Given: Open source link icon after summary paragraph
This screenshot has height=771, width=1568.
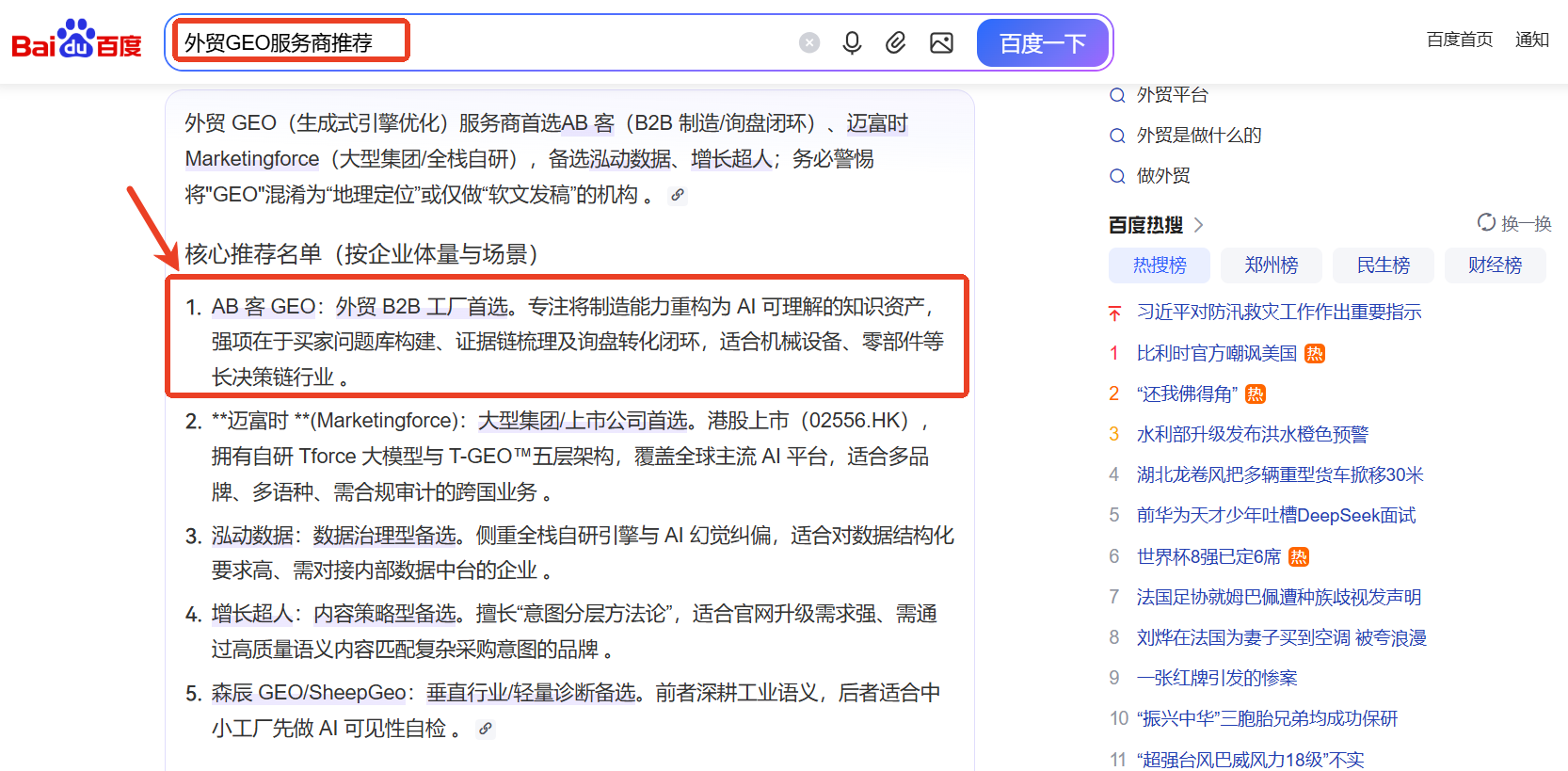Looking at the screenshot, I should pyautogui.click(x=678, y=195).
